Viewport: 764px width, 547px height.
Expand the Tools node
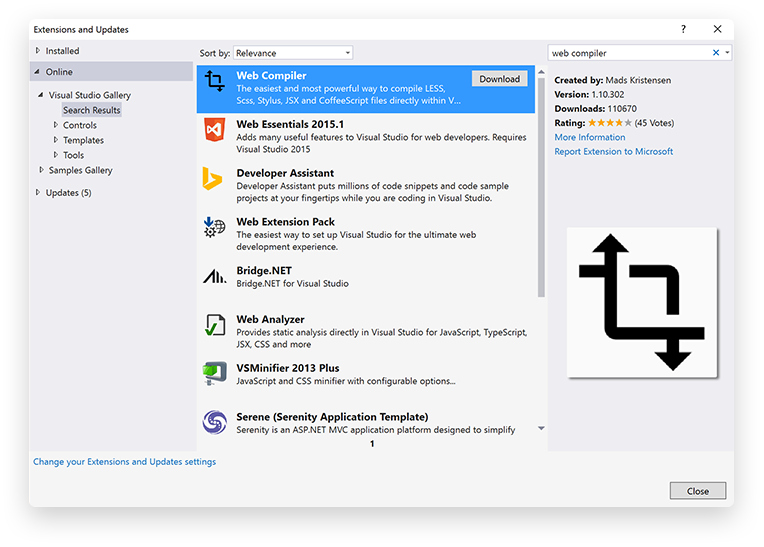(56, 155)
